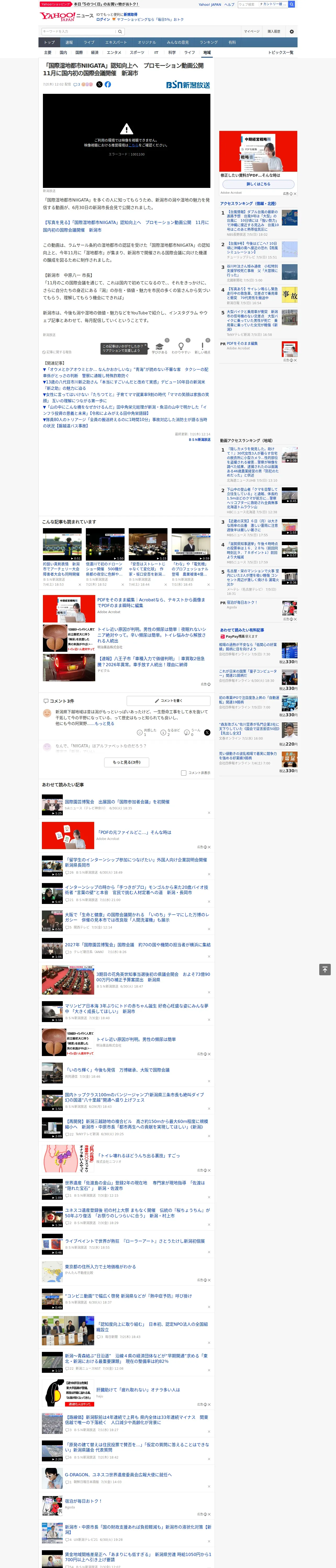Open the 科学 category
The height and width of the screenshot is (1568, 336).
coord(172,52)
